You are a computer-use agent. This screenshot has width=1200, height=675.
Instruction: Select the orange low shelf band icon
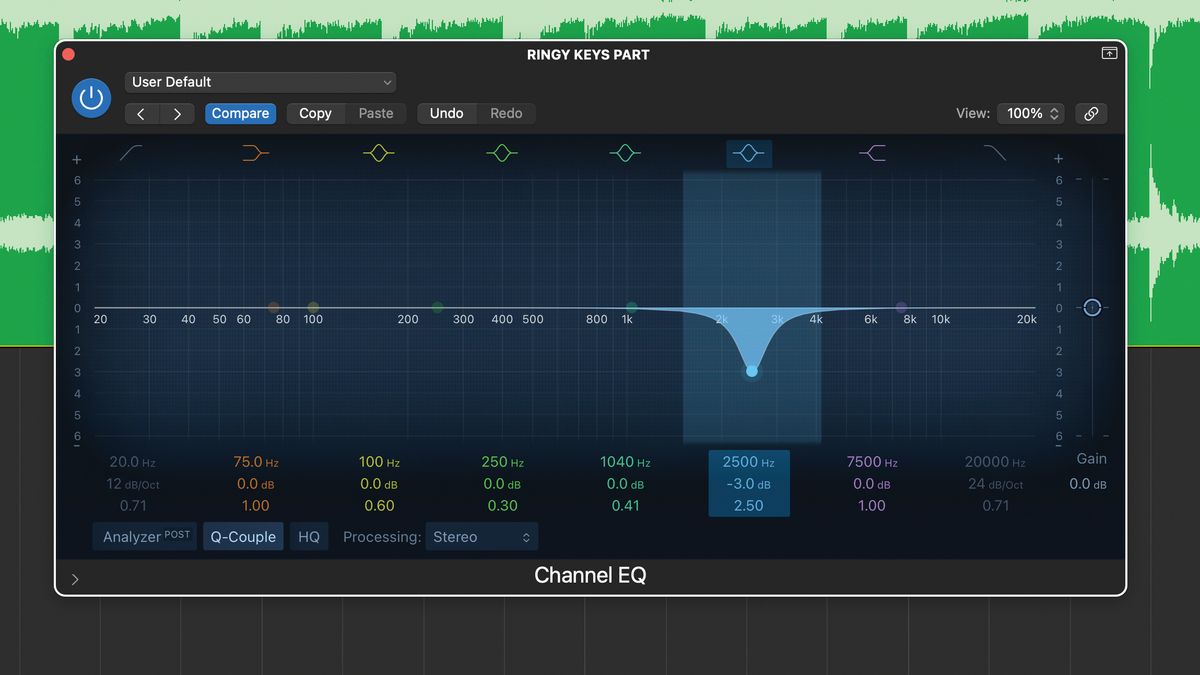(255, 152)
